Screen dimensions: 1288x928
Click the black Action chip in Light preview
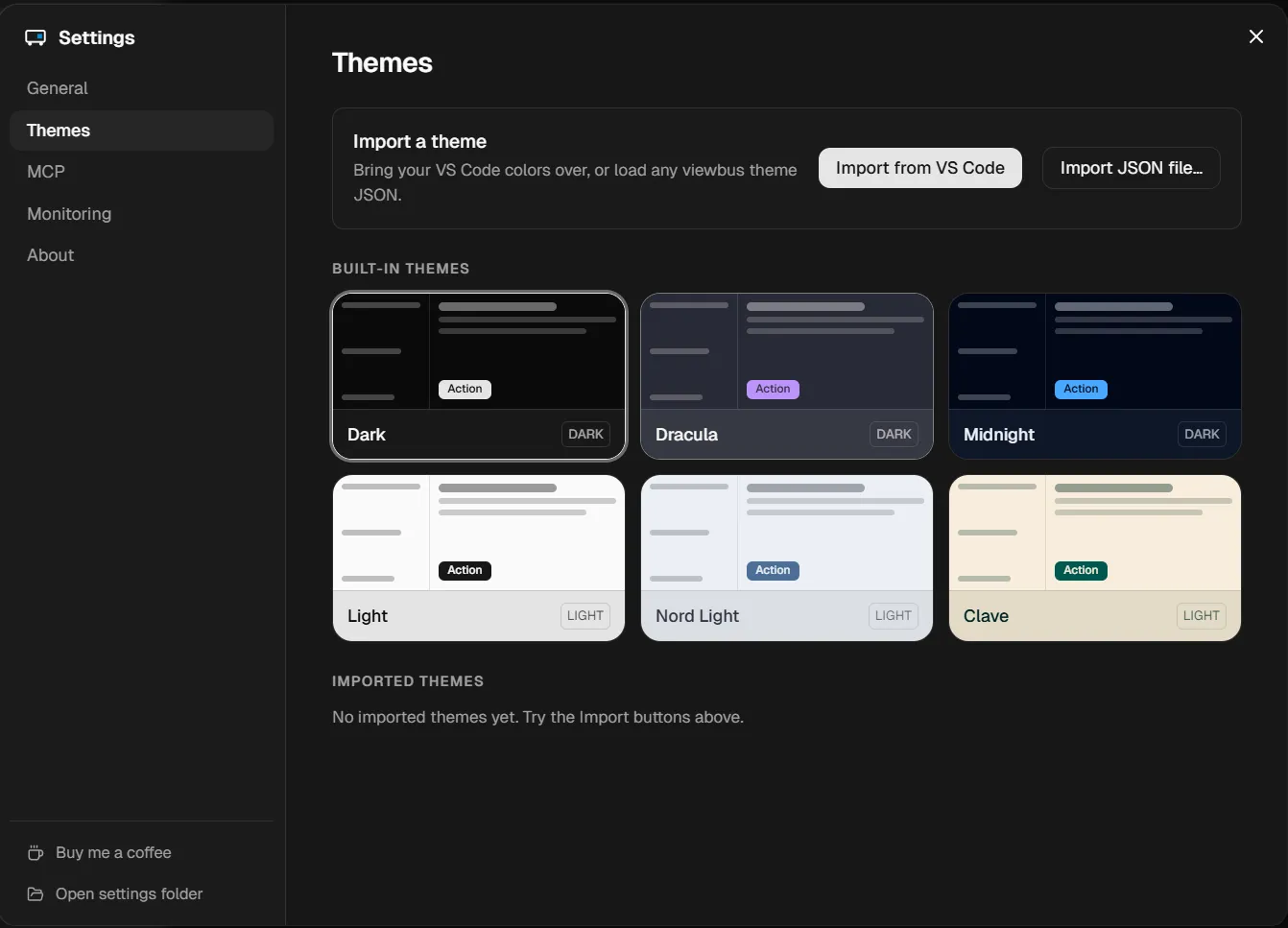click(465, 570)
